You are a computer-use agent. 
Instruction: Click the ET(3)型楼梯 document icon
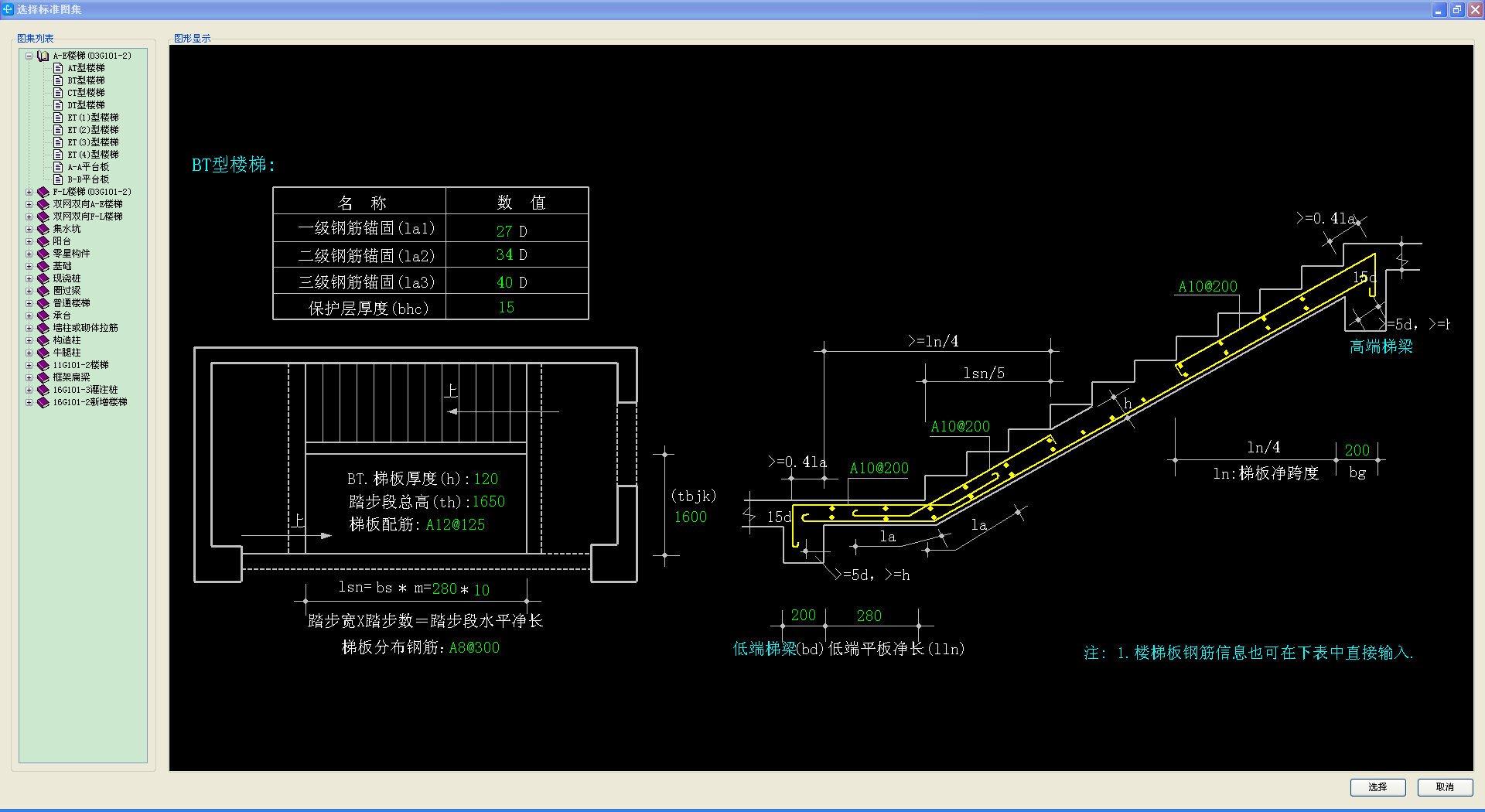[58, 142]
